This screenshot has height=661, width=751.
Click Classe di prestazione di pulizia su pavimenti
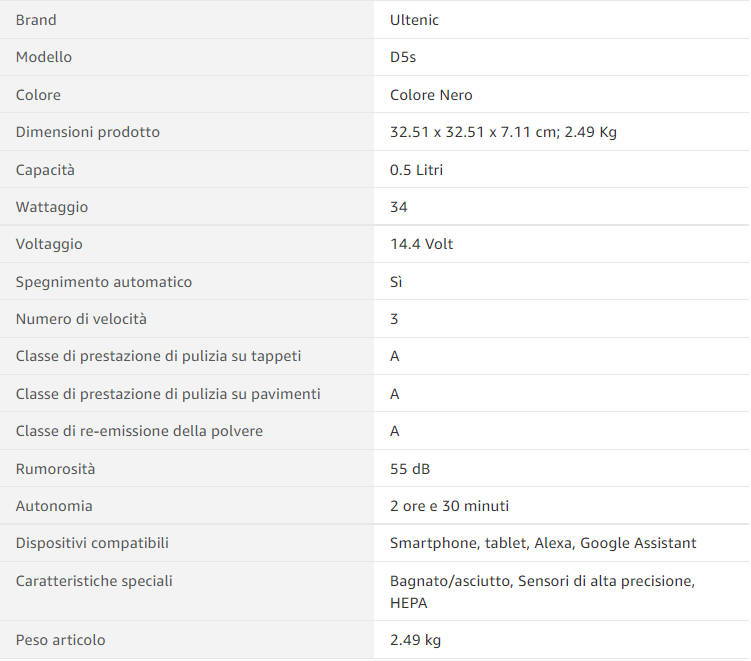[x=168, y=394]
